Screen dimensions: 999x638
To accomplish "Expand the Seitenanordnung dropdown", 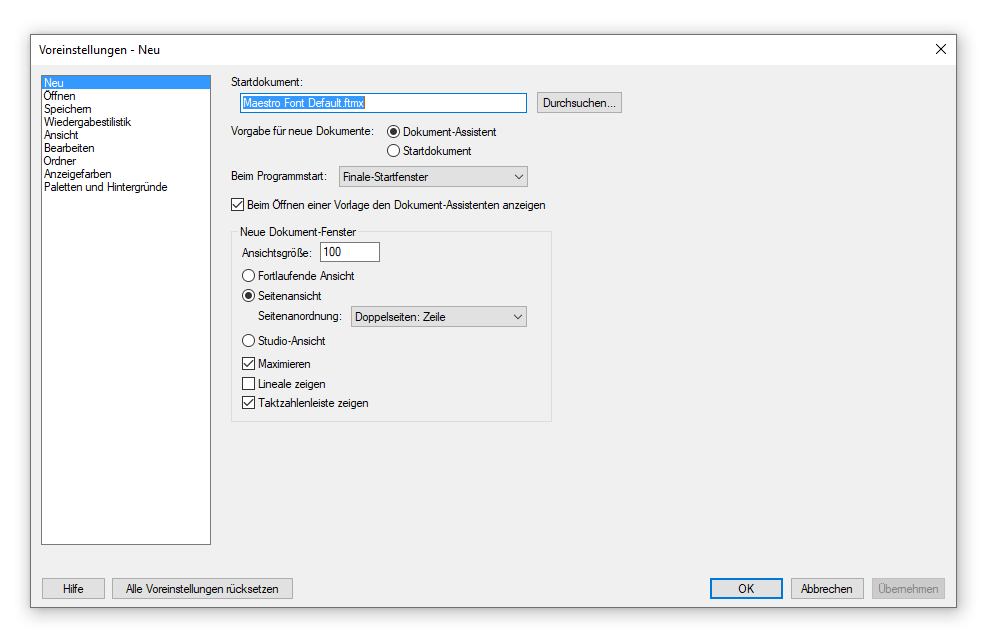I will pyautogui.click(x=439, y=317).
